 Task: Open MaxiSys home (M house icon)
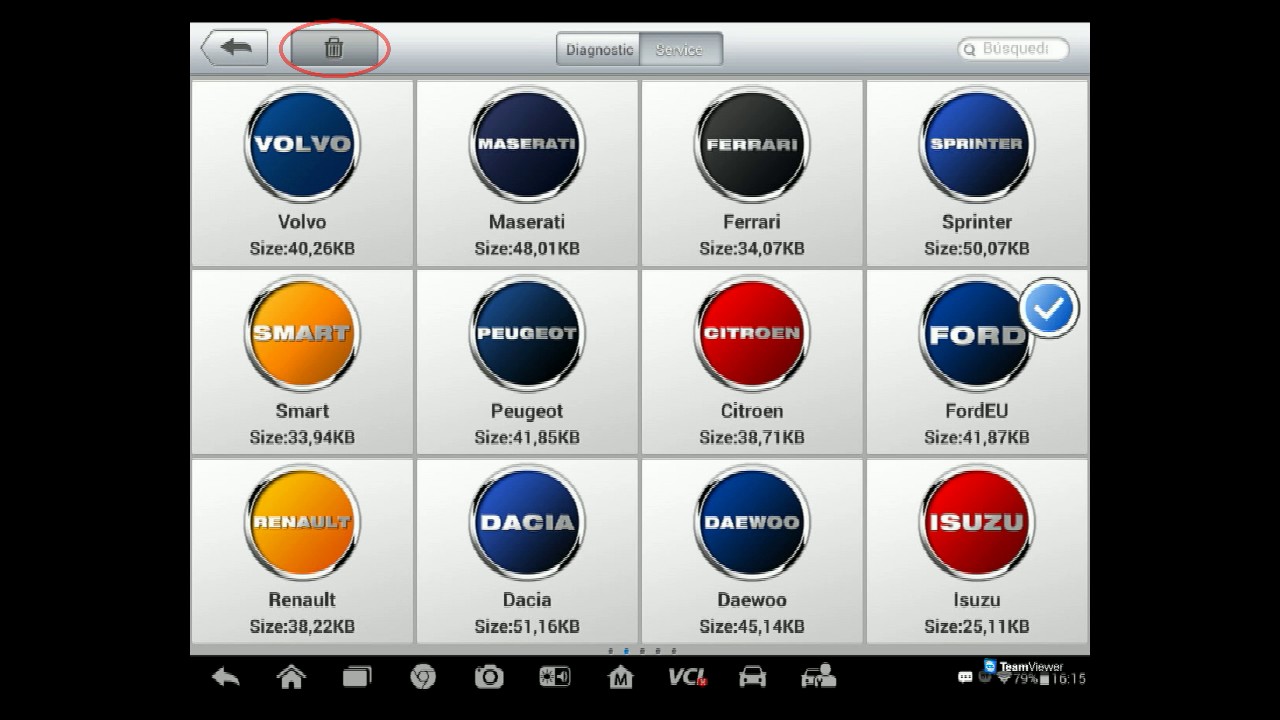(621, 677)
